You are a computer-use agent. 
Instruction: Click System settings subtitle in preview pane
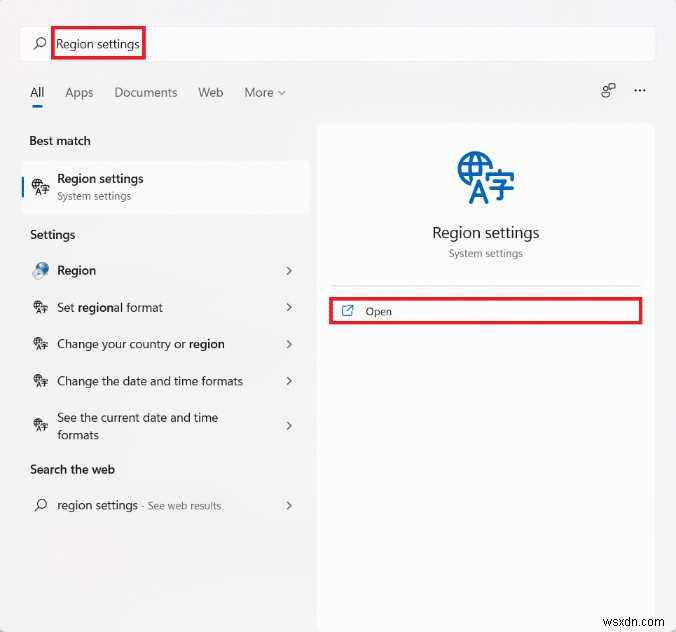pos(485,253)
